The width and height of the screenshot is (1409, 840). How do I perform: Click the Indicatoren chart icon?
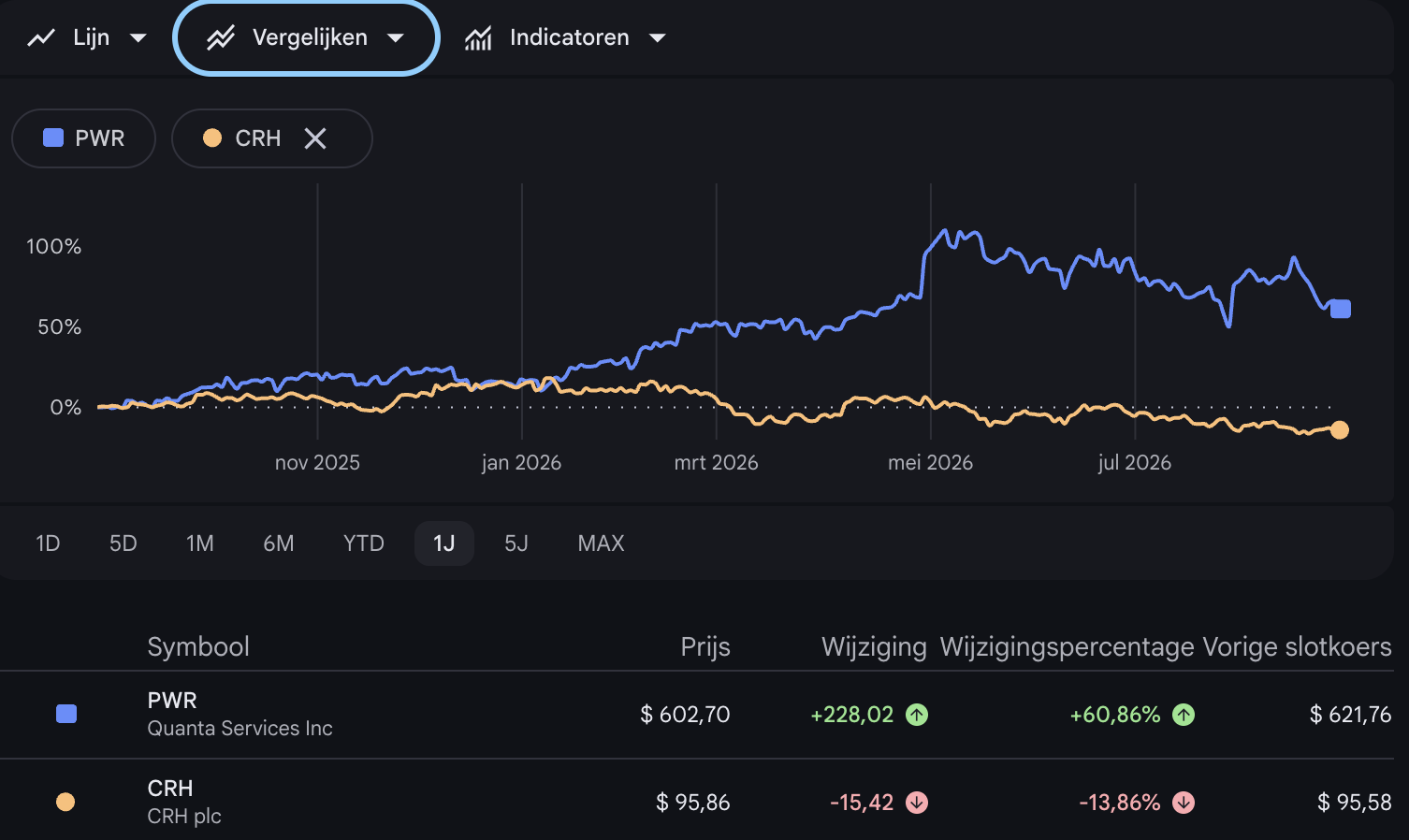tap(478, 37)
